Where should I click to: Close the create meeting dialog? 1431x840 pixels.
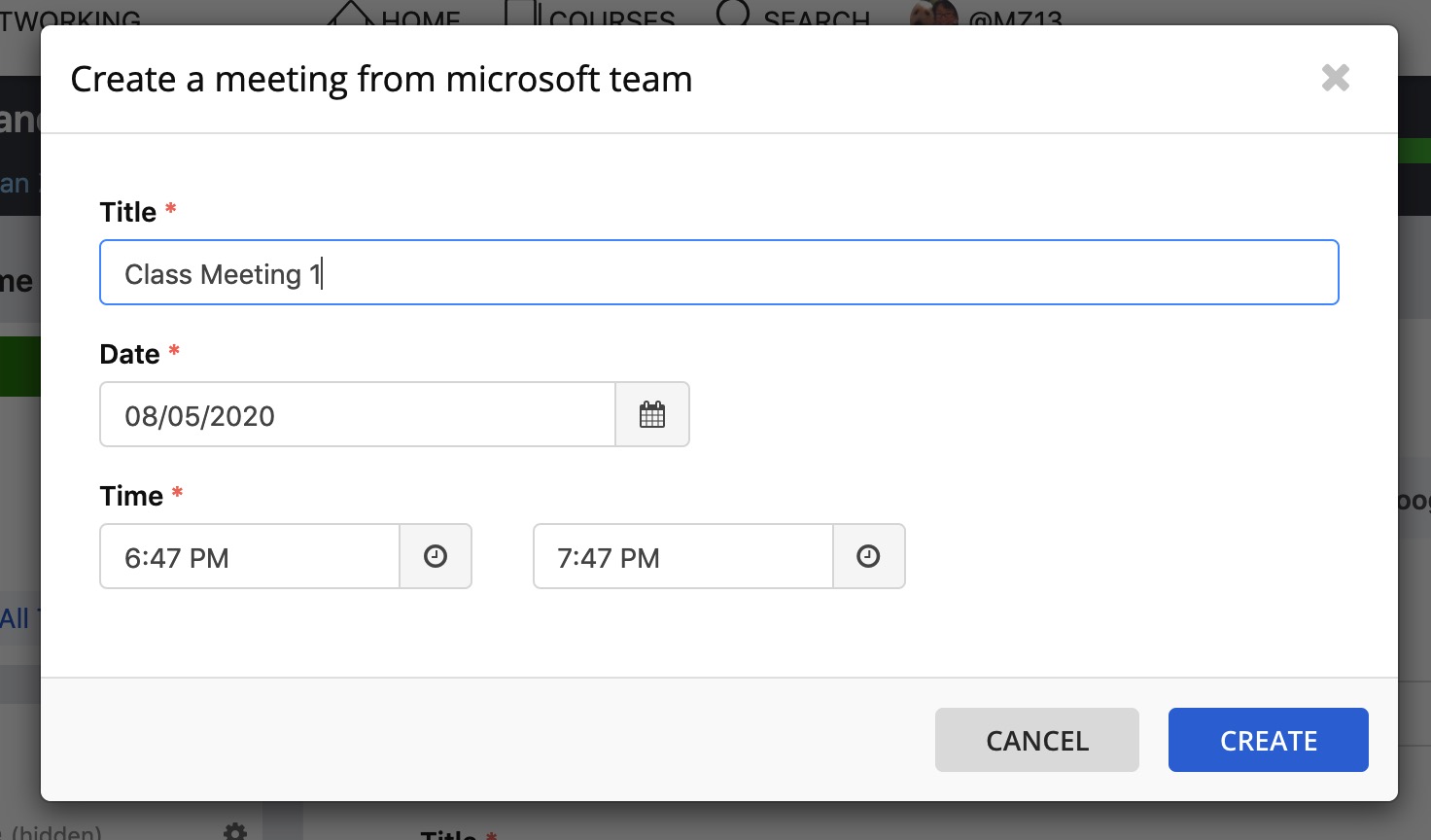tap(1336, 78)
